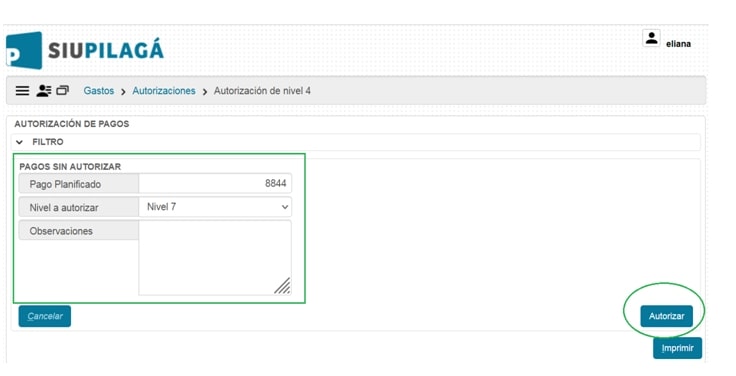The image size is (736, 376).
Task: Click the Nivel a autorizar field label
Action: 64,207
